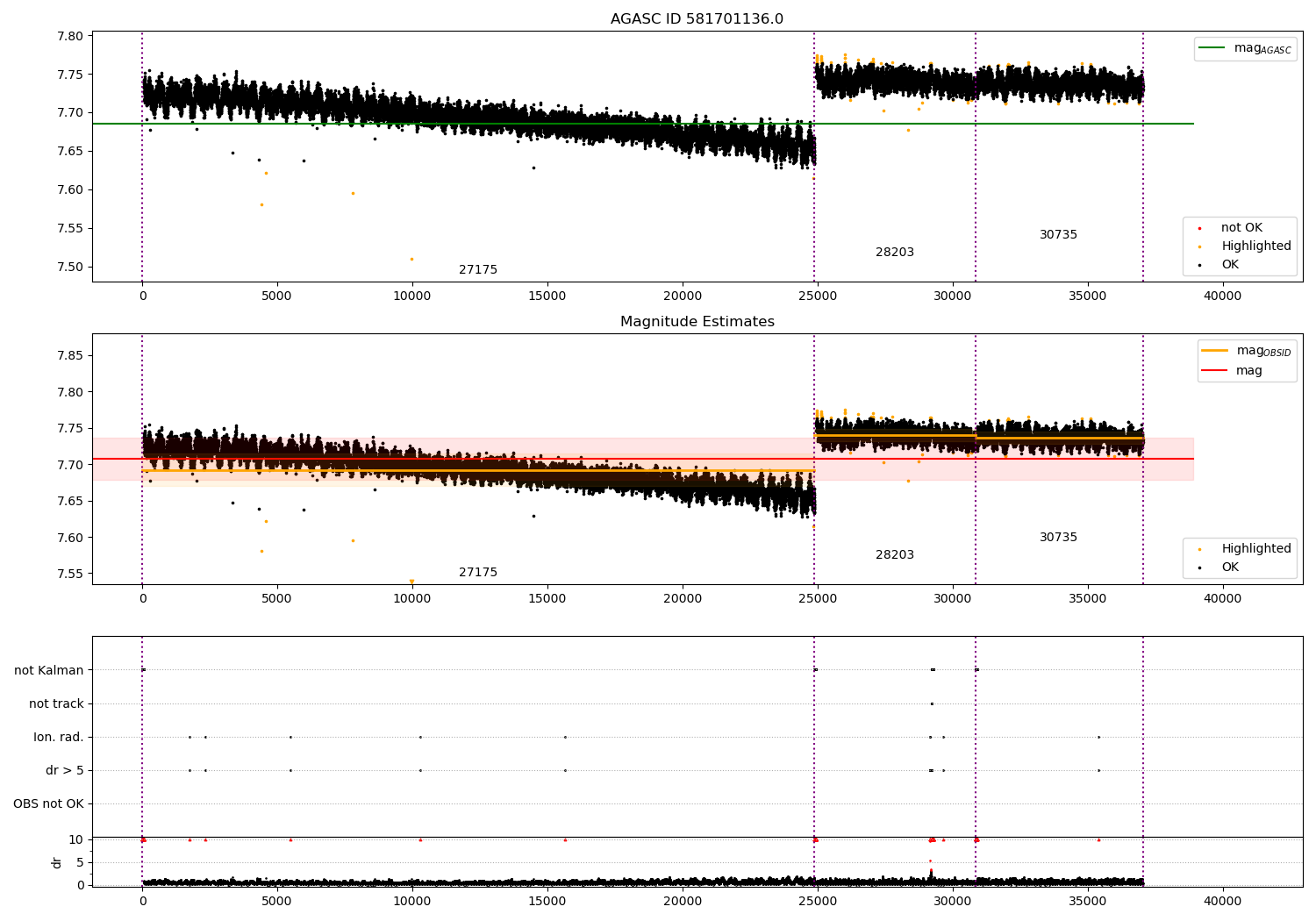Click the green mag AGASC horizontal line

(642, 124)
